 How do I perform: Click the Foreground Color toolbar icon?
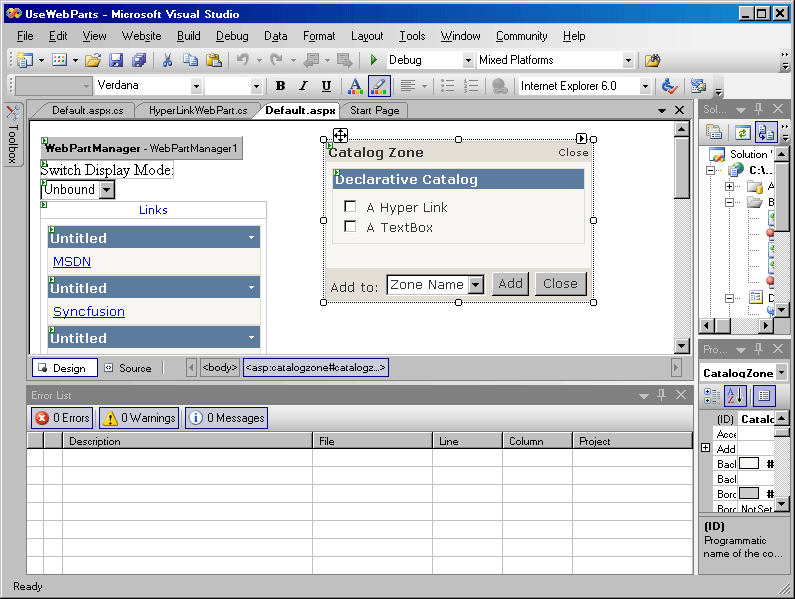pos(354,86)
